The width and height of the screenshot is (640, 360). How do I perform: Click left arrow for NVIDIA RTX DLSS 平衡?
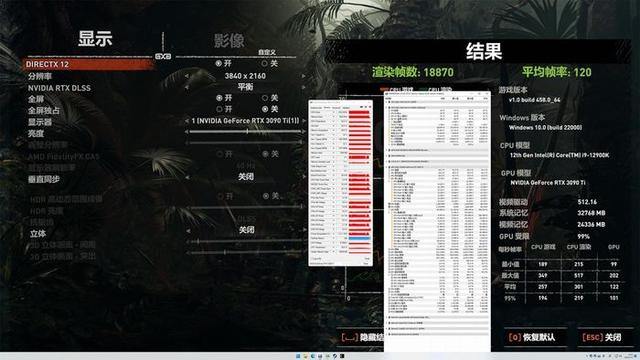(x=187, y=87)
